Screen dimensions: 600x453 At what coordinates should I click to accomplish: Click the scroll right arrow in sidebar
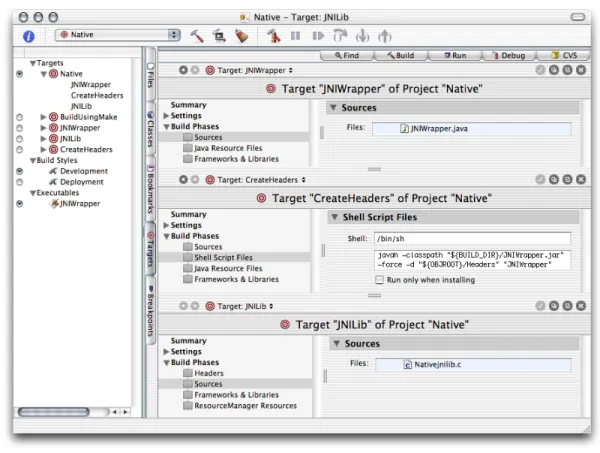[x=126, y=412]
